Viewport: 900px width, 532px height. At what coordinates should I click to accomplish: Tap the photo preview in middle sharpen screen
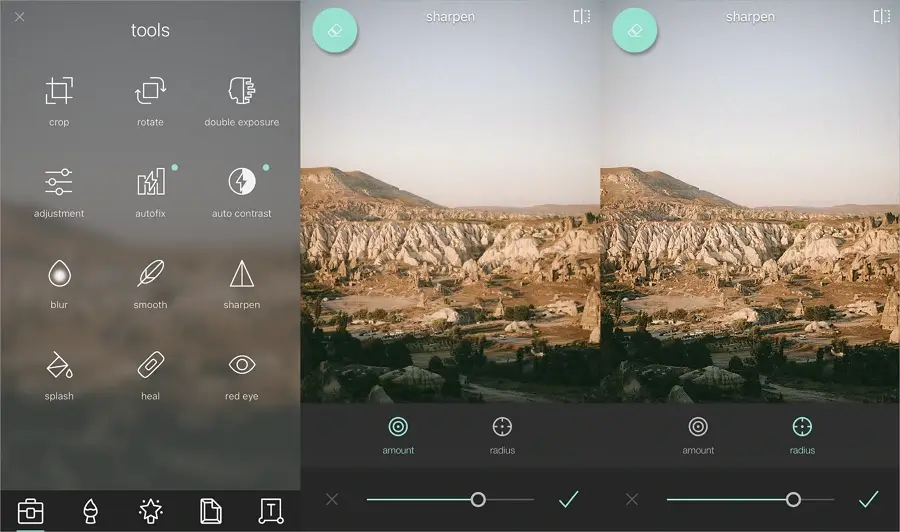(450, 201)
